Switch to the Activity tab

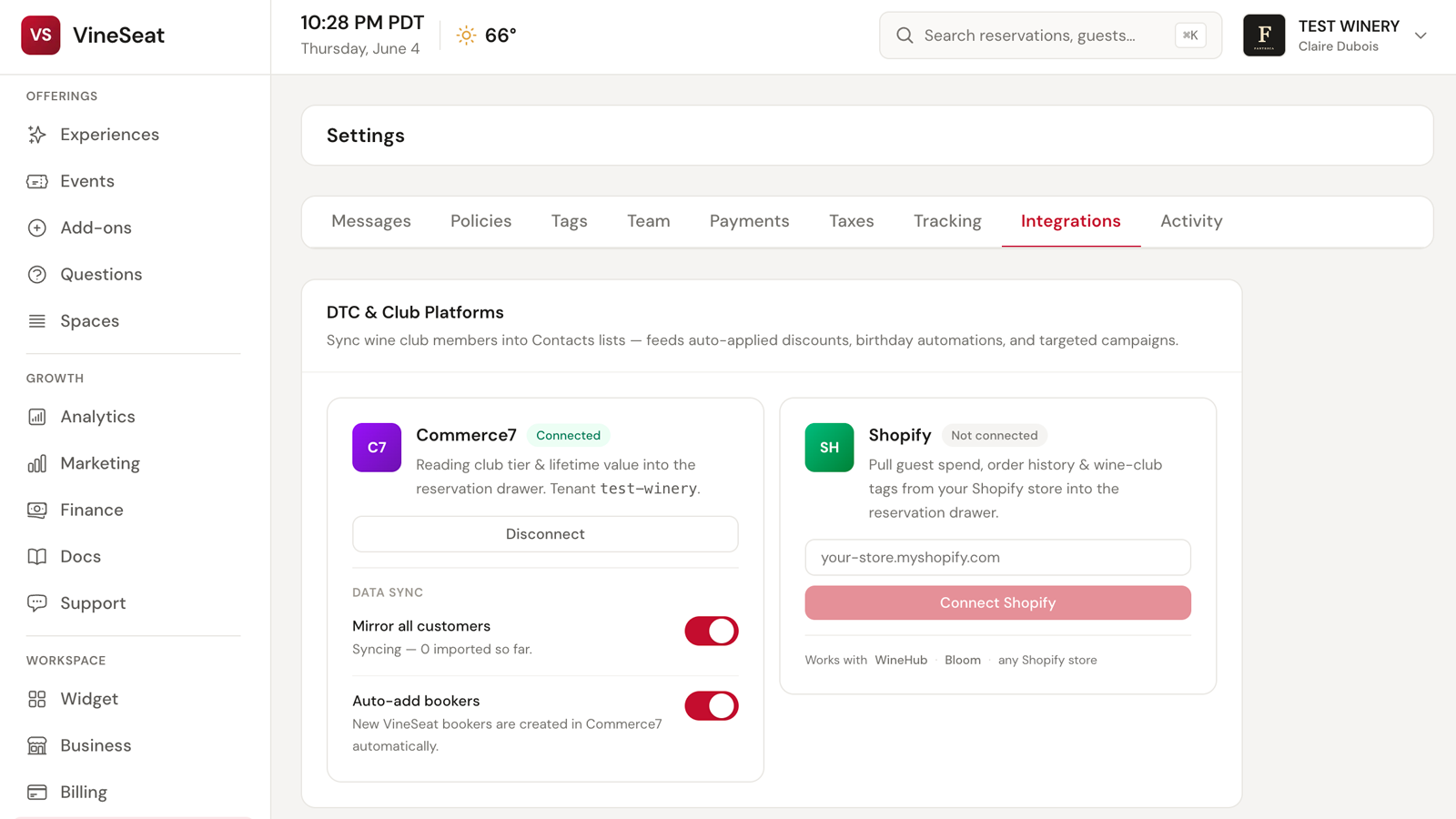tap(1191, 221)
